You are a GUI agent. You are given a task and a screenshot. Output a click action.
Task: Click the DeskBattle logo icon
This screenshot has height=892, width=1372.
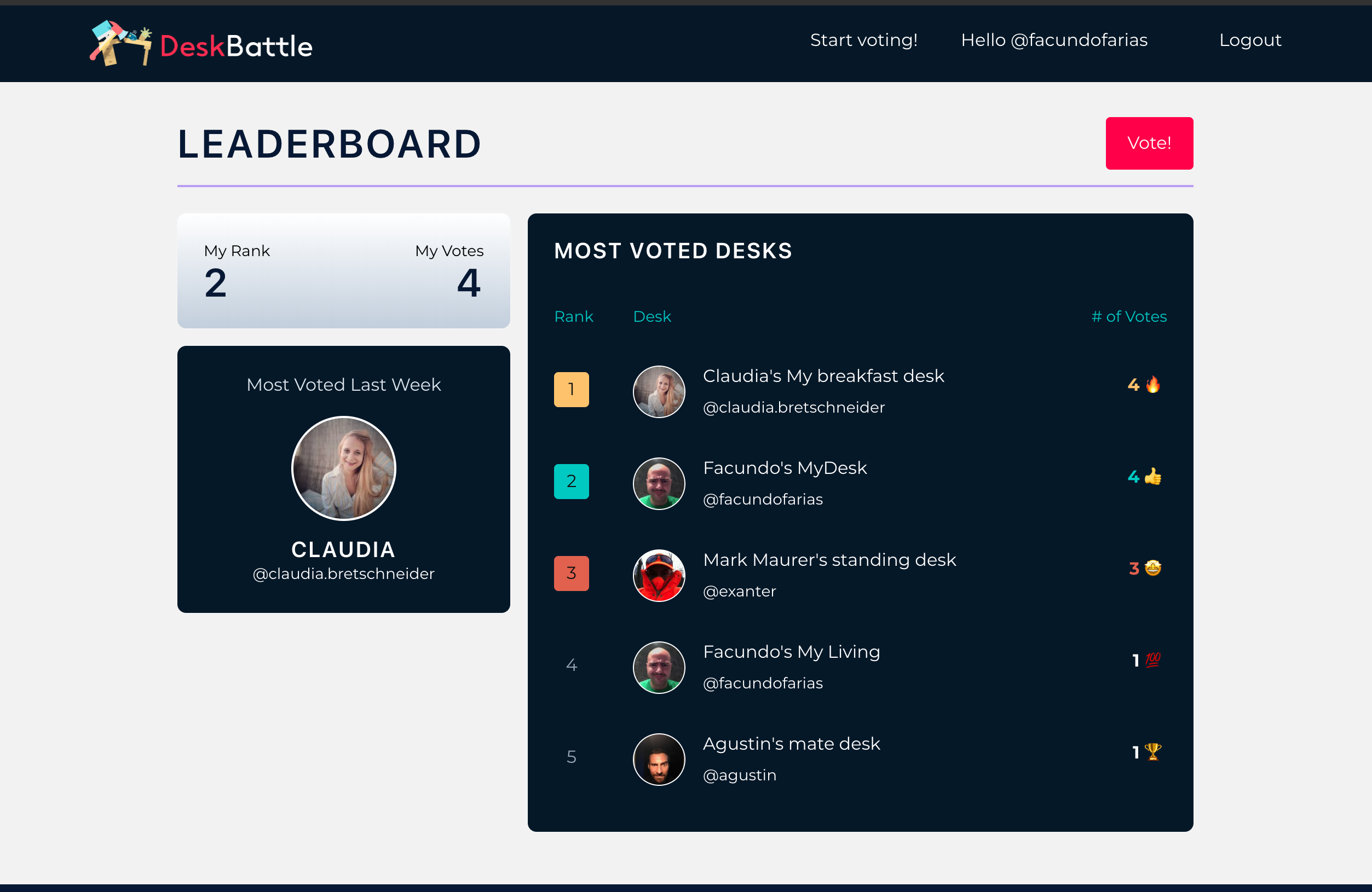point(120,43)
